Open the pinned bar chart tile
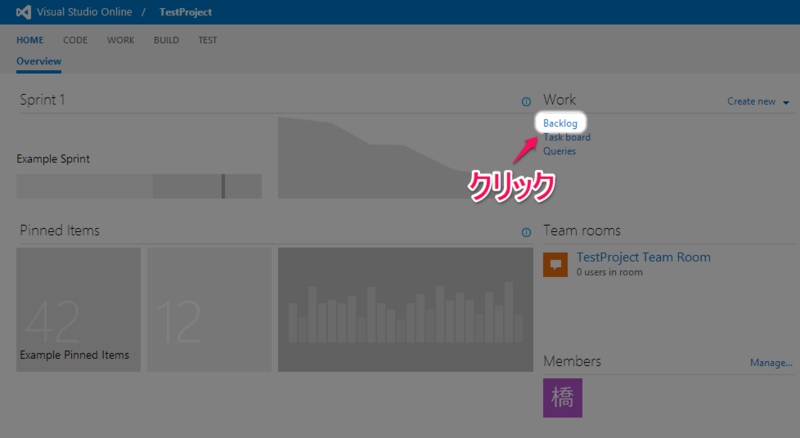Screen dimensions: 800x438 click(405, 309)
